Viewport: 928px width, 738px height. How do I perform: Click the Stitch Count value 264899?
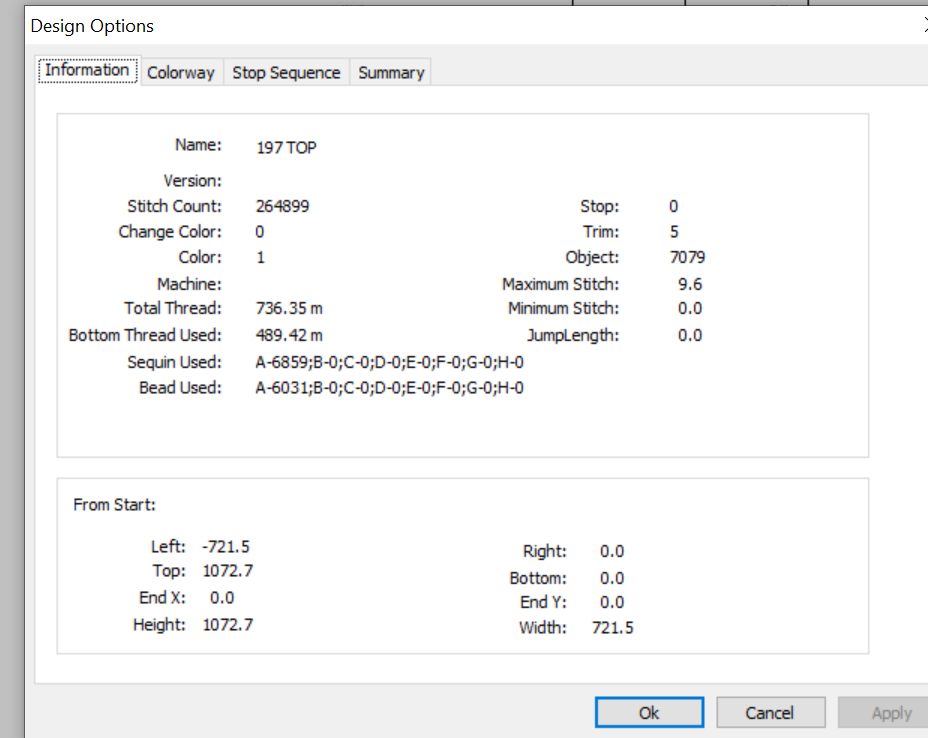(282, 206)
